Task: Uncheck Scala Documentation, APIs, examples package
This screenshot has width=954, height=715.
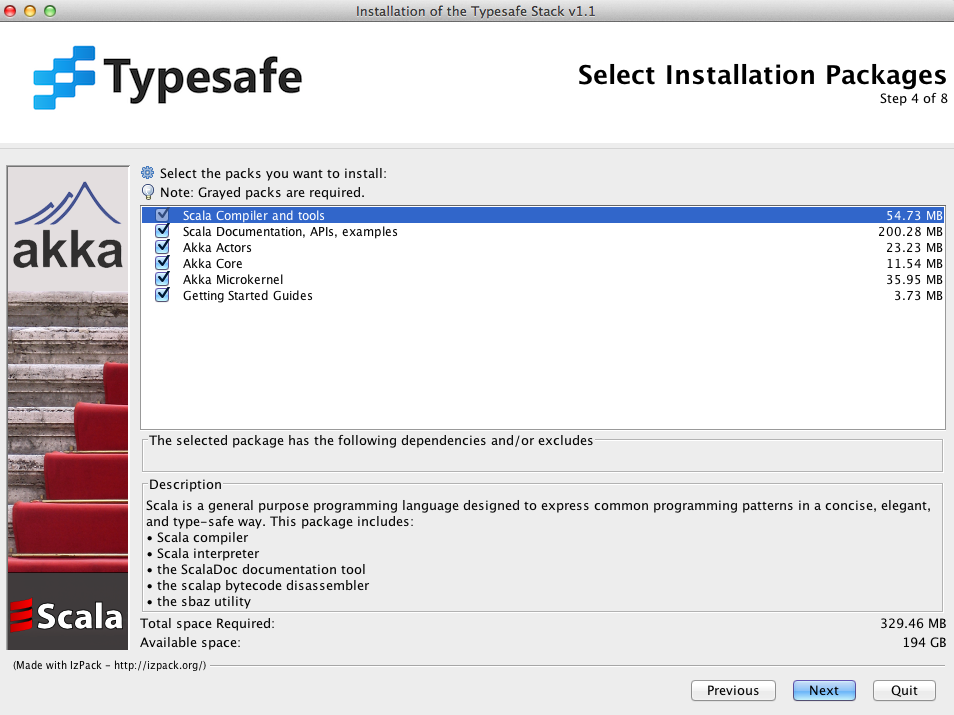Action: (162, 231)
